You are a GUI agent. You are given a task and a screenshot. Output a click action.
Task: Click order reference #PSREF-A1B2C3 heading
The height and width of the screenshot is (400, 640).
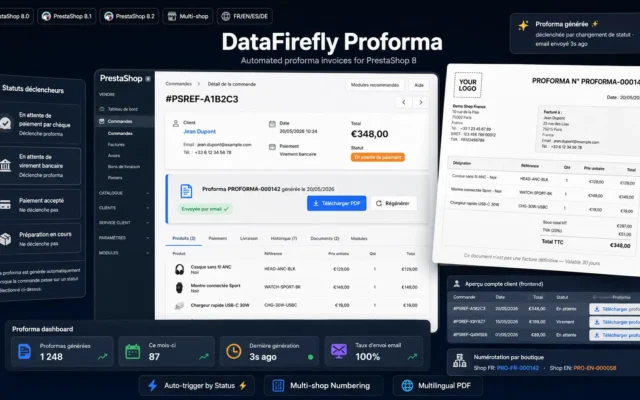(x=202, y=99)
